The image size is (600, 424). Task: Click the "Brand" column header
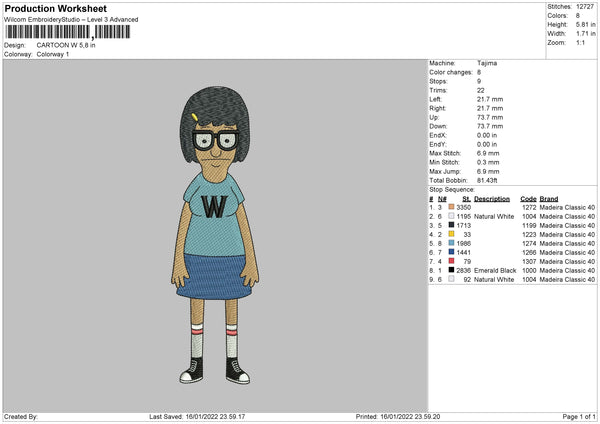click(549, 199)
